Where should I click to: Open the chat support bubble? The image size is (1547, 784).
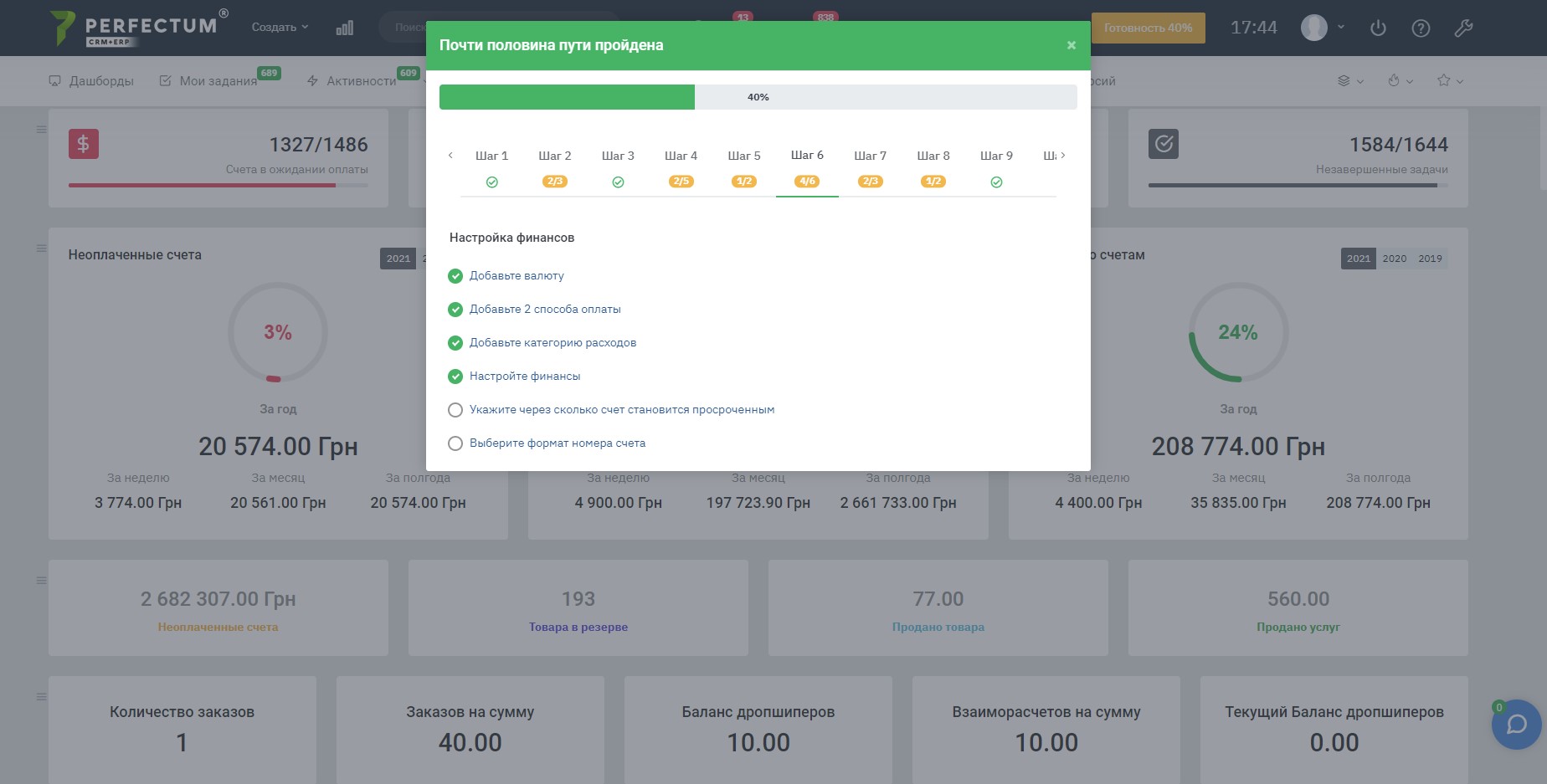(x=1516, y=725)
